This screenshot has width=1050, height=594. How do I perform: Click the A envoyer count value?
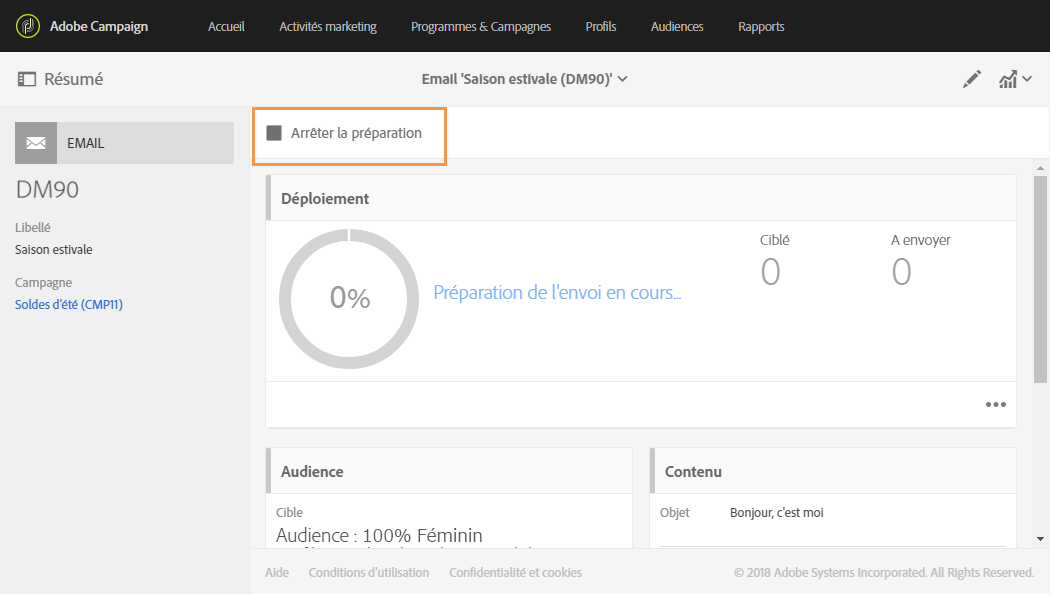(901, 272)
